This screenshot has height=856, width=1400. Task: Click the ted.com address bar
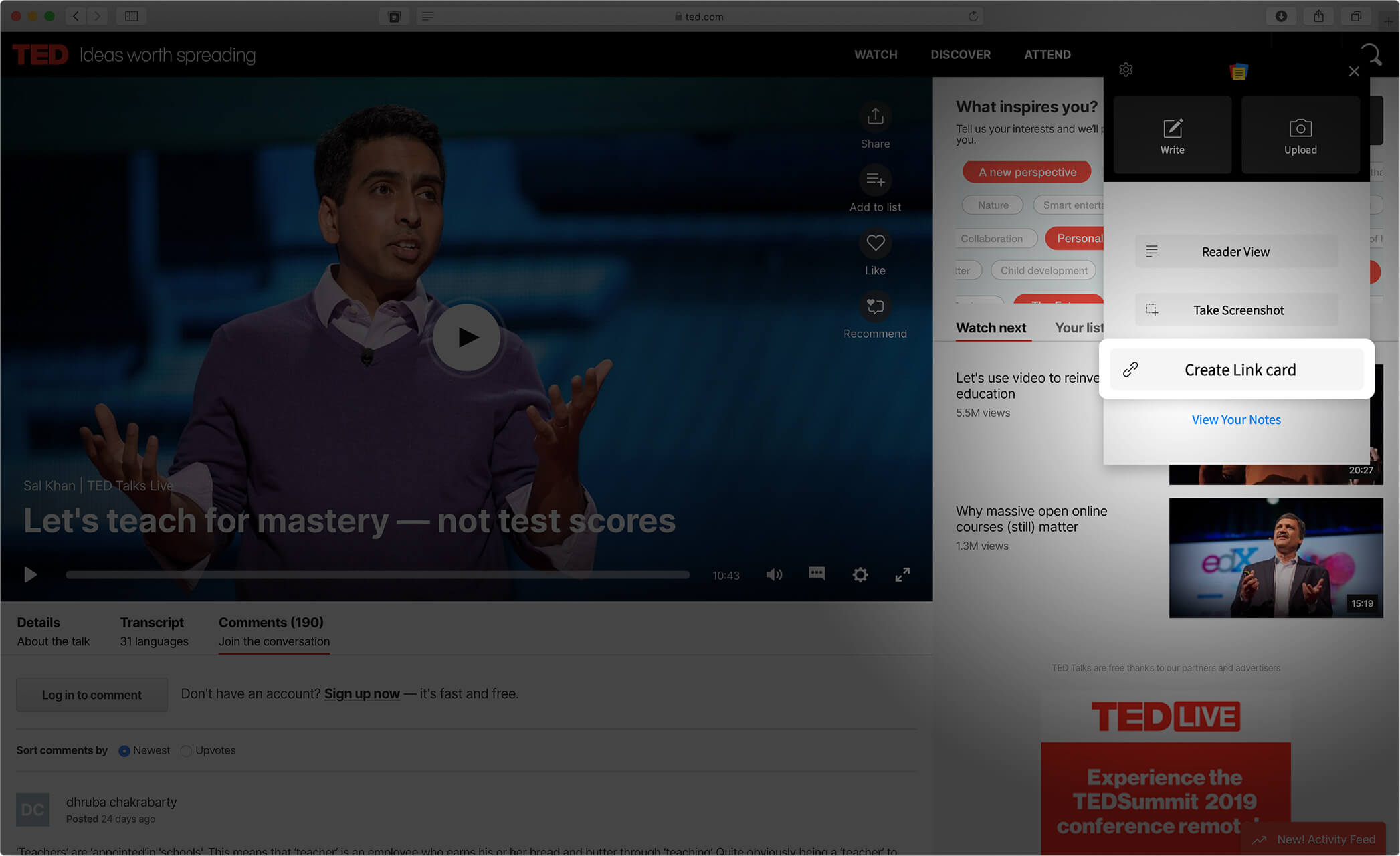point(700,16)
